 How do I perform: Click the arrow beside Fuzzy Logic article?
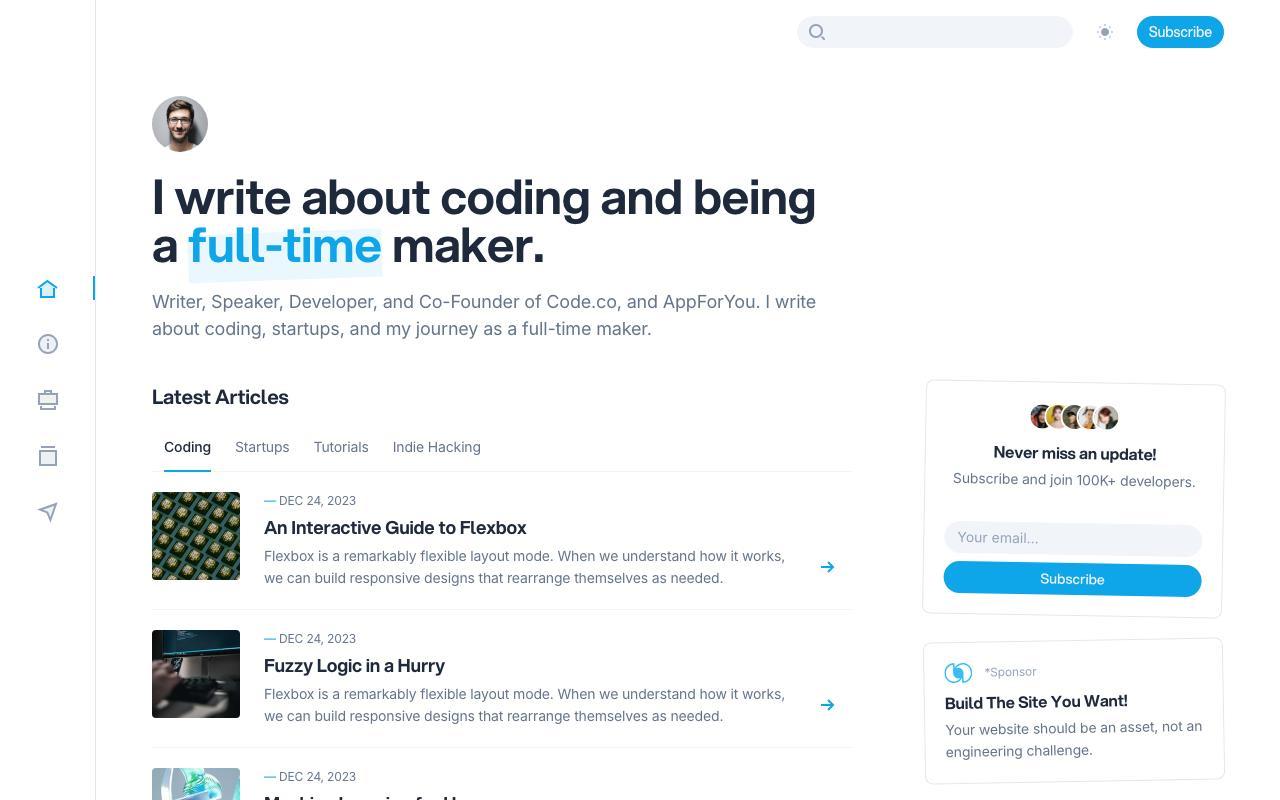point(827,705)
